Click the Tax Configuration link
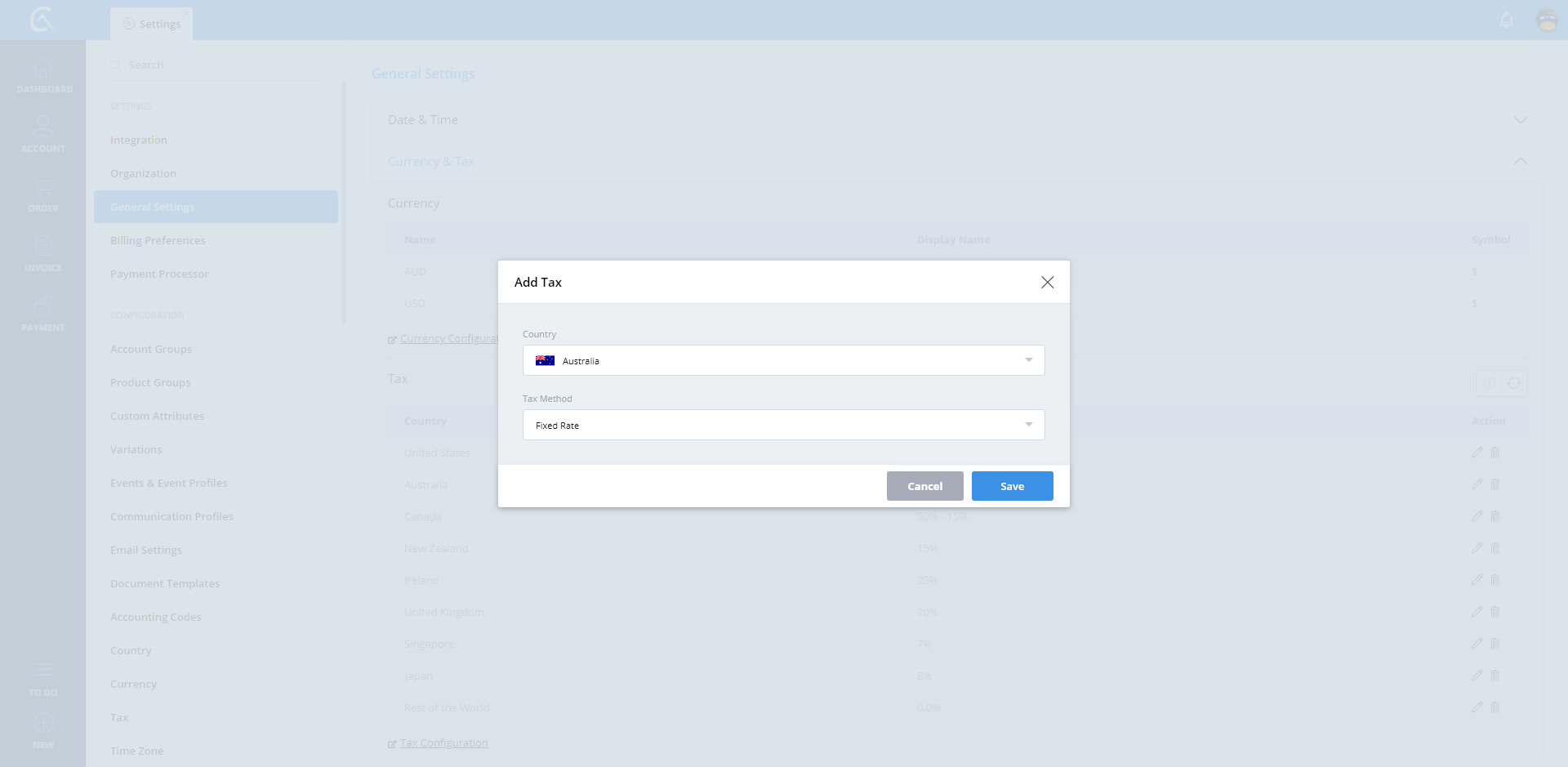This screenshot has height=767, width=1568. click(443, 743)
